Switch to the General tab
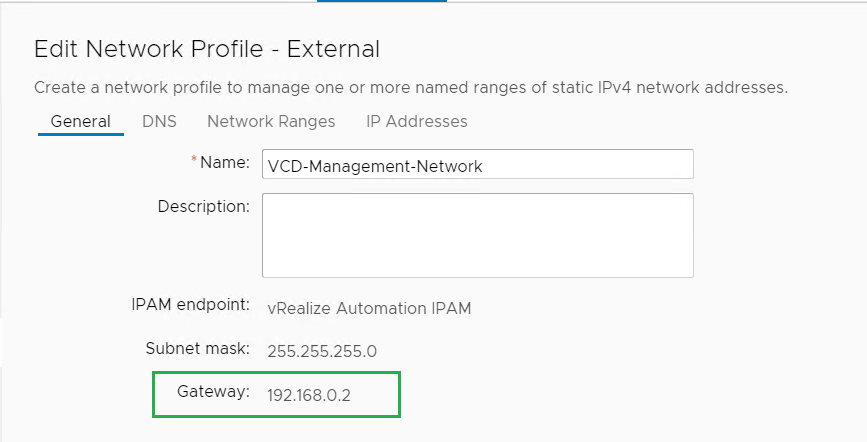This screenshot has height=442, width=867. 80,121
